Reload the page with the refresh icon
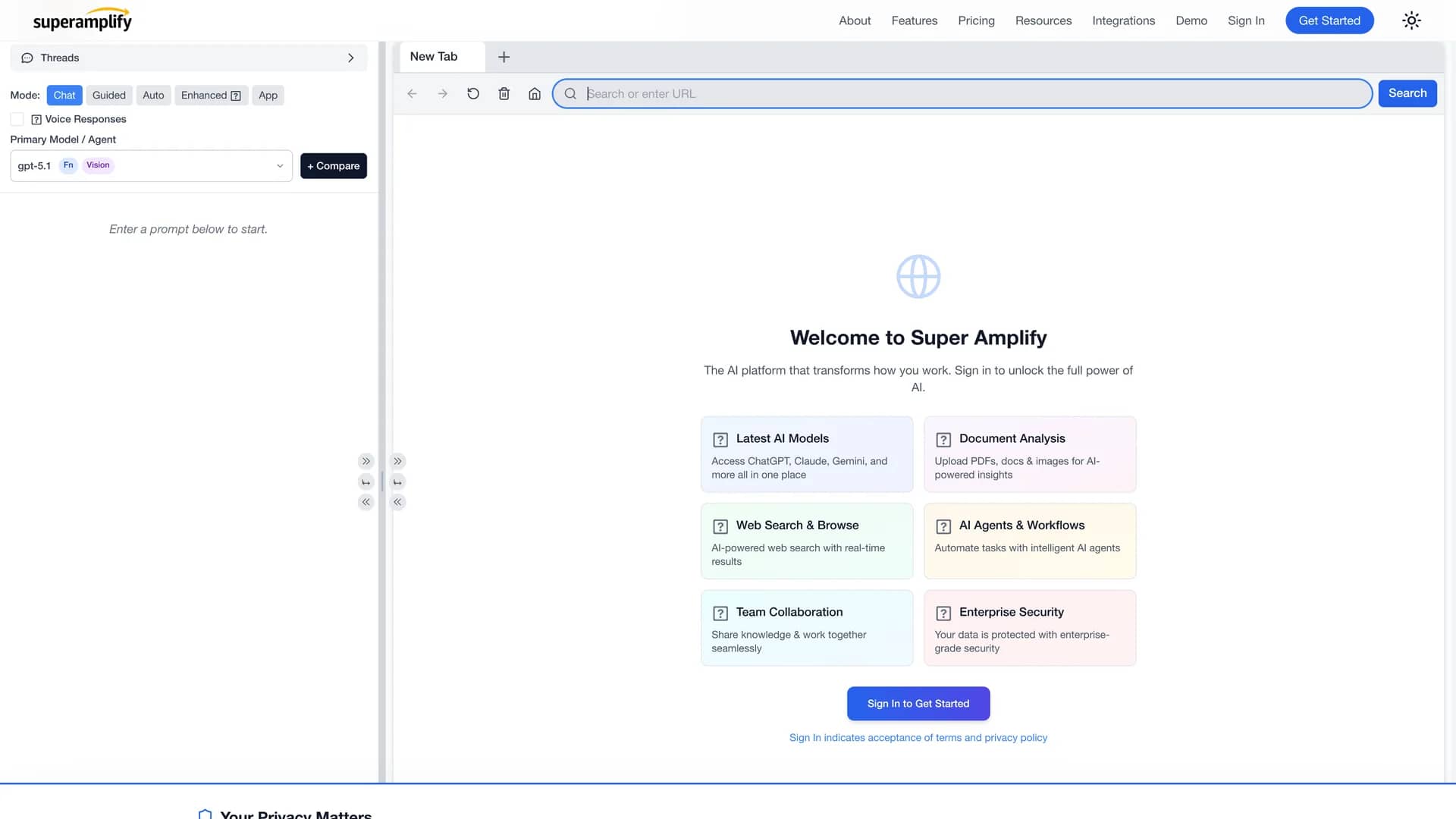Screen dimensions: 1456x819 473,93
